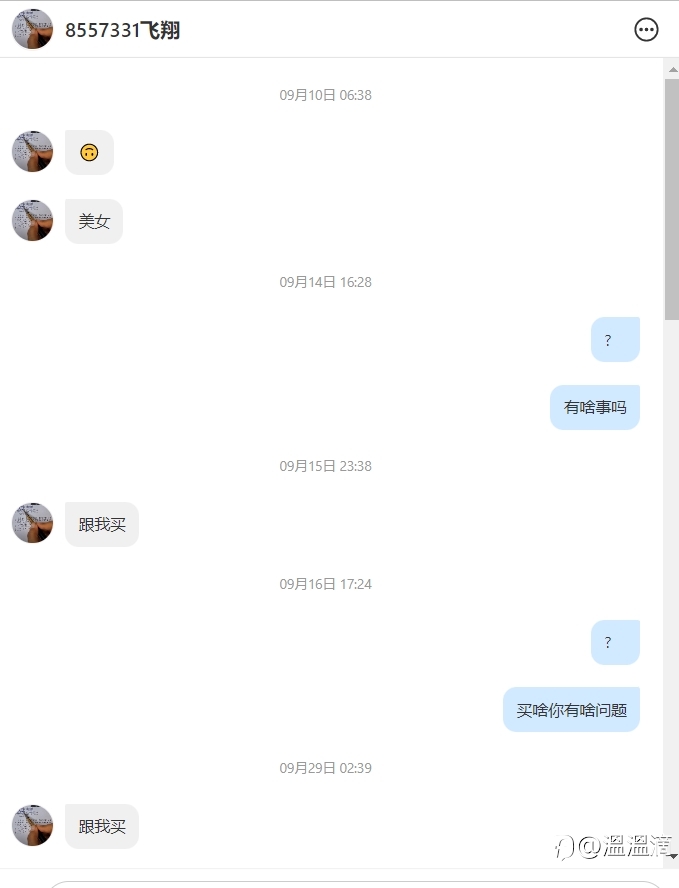Click the bottom 跟我买 message bubble
The image size is (679, 888).
(102, 827)
